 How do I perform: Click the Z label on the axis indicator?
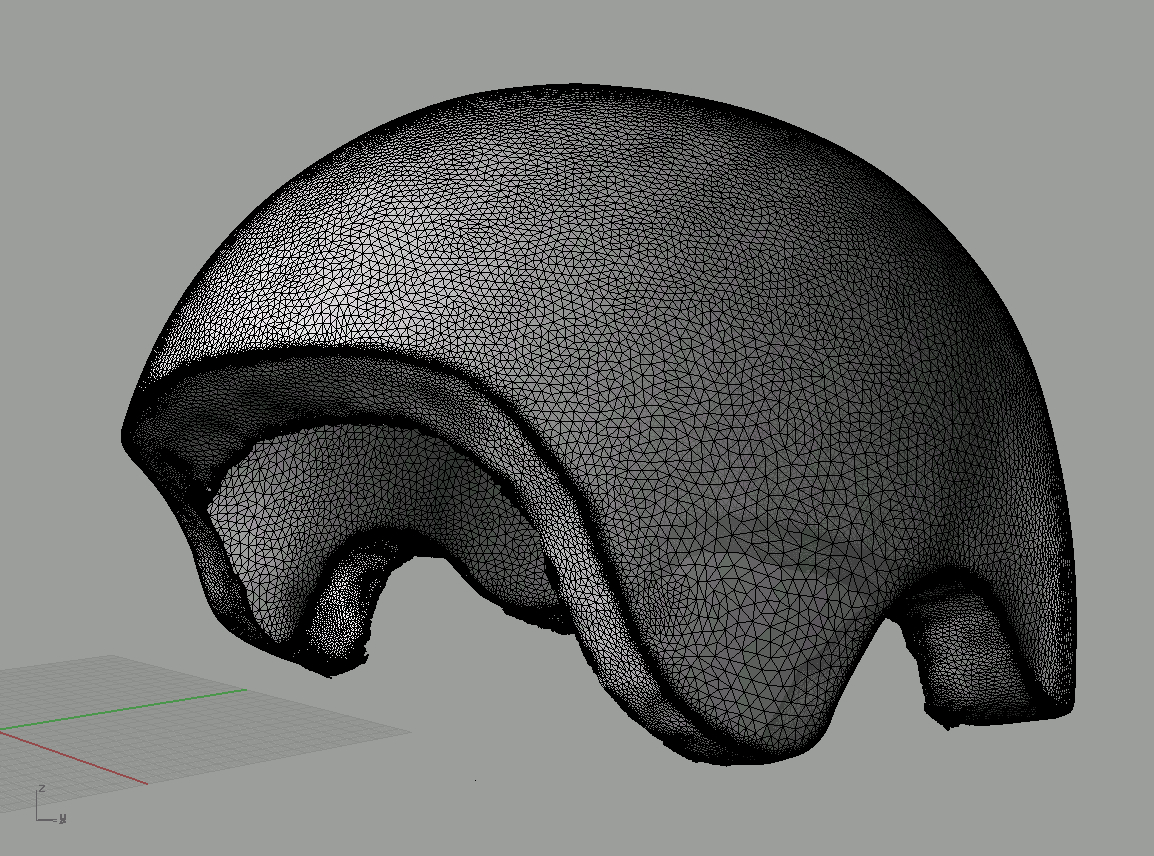(40, 789)
